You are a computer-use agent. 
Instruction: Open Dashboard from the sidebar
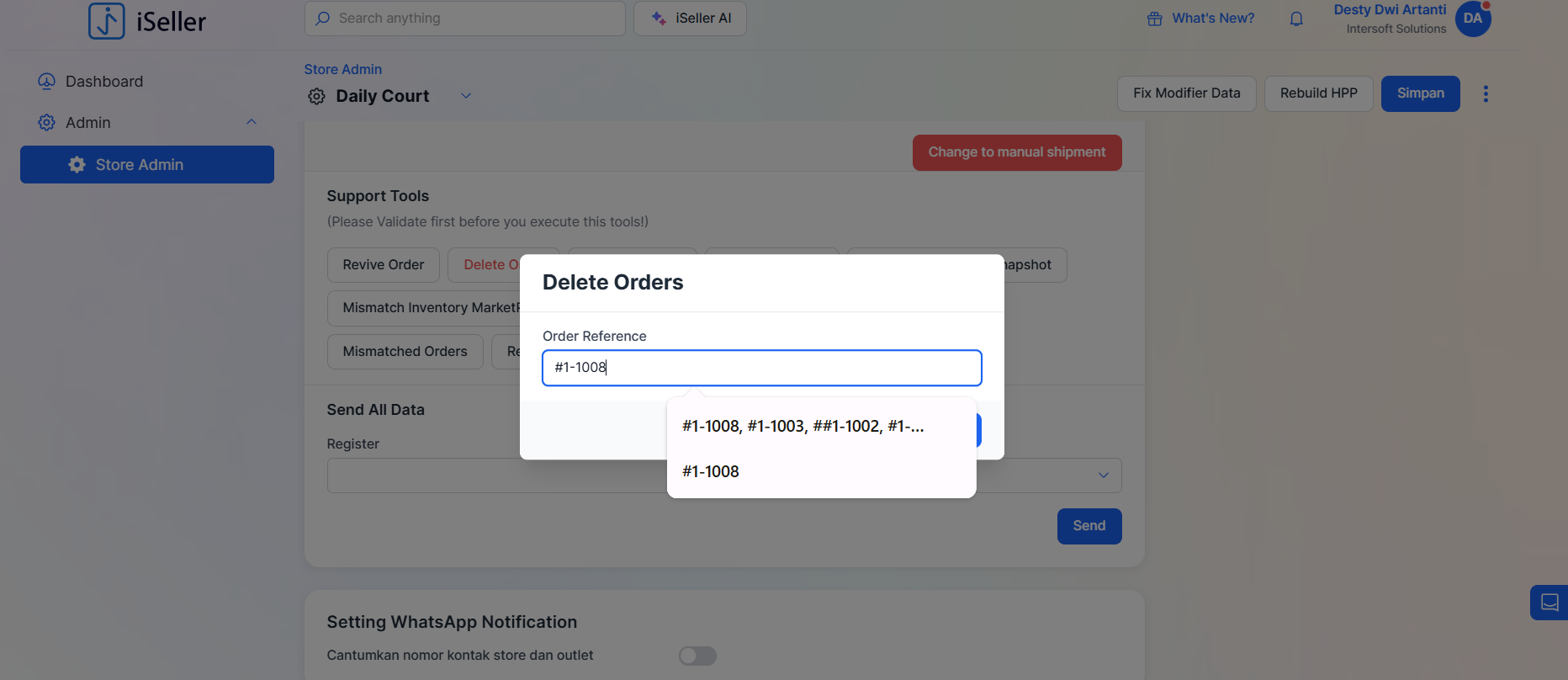coord(103,82)
